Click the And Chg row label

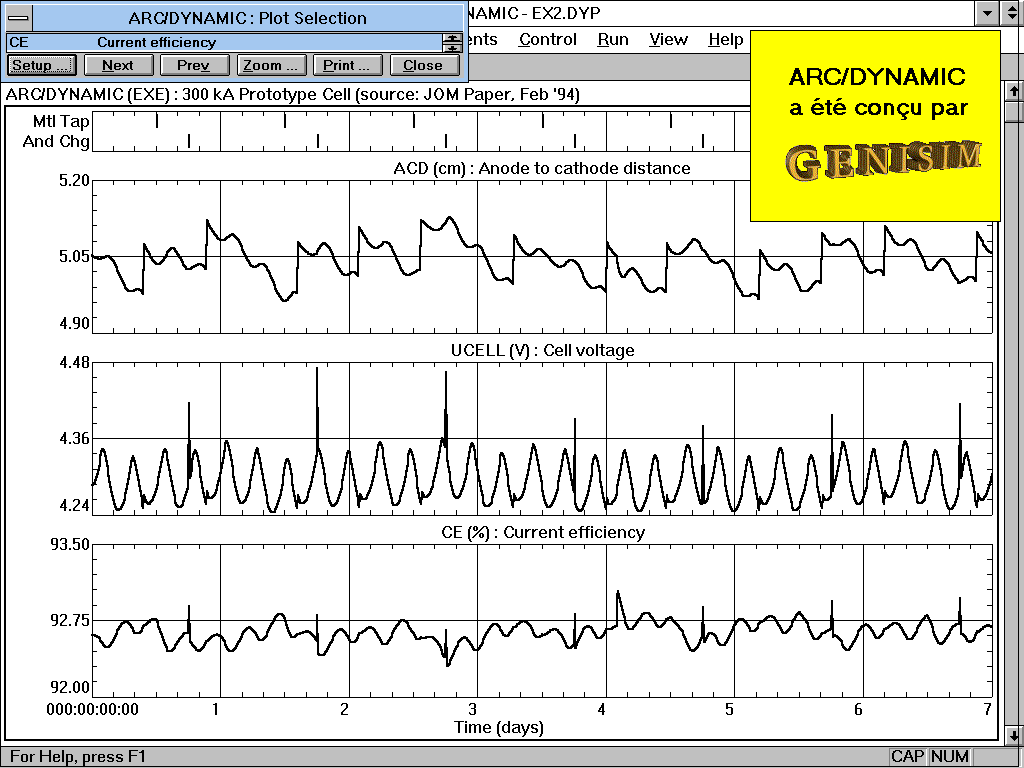(x=56, y=141)
